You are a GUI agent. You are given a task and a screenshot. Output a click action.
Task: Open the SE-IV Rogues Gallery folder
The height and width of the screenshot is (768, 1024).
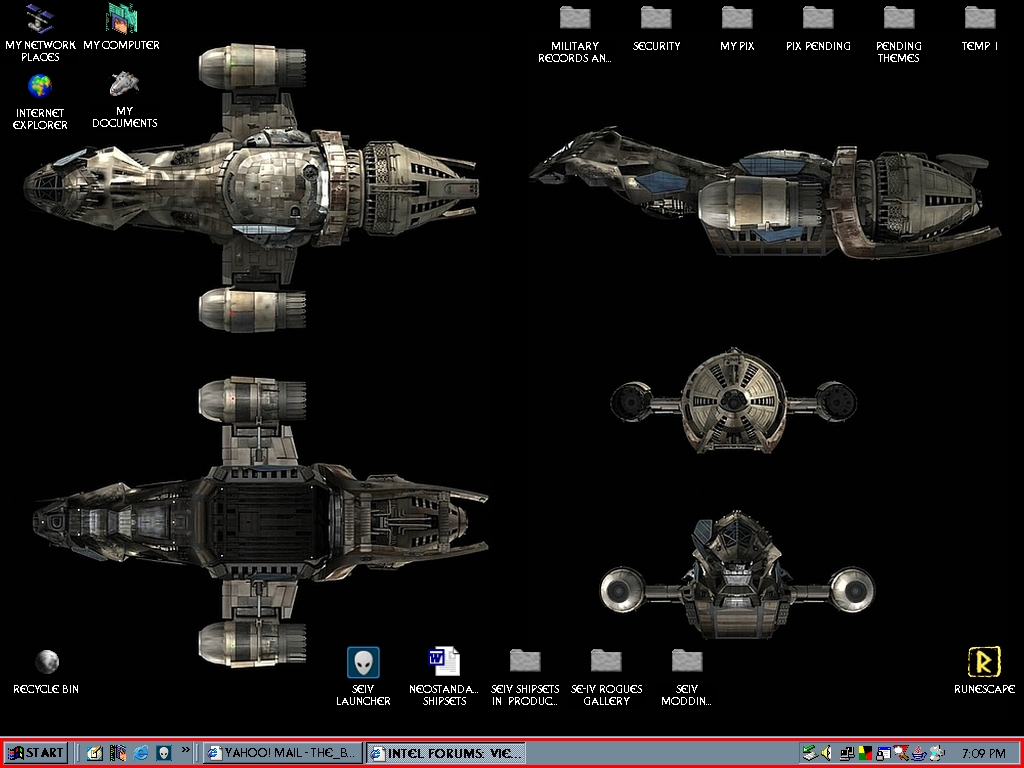pos(606,662)
